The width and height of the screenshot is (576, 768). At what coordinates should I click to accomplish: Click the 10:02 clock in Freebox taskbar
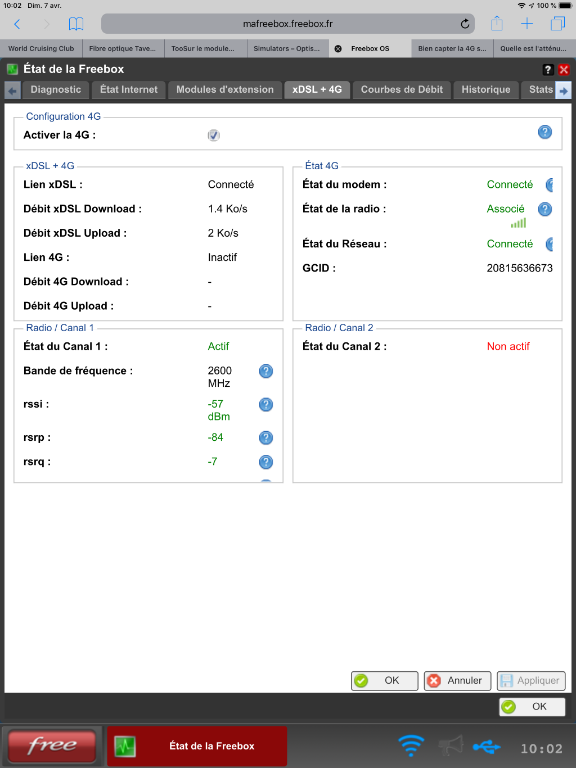click(541, 748)
